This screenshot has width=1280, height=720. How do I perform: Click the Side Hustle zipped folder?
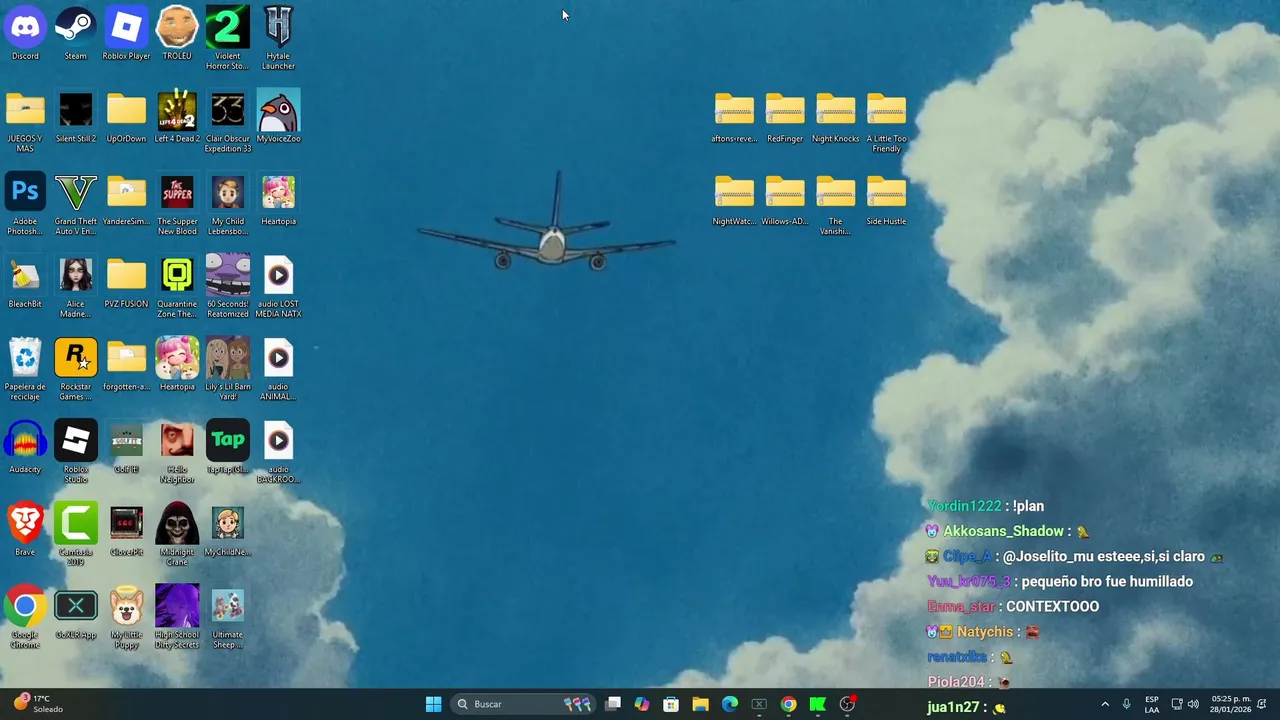coord(886,200)
